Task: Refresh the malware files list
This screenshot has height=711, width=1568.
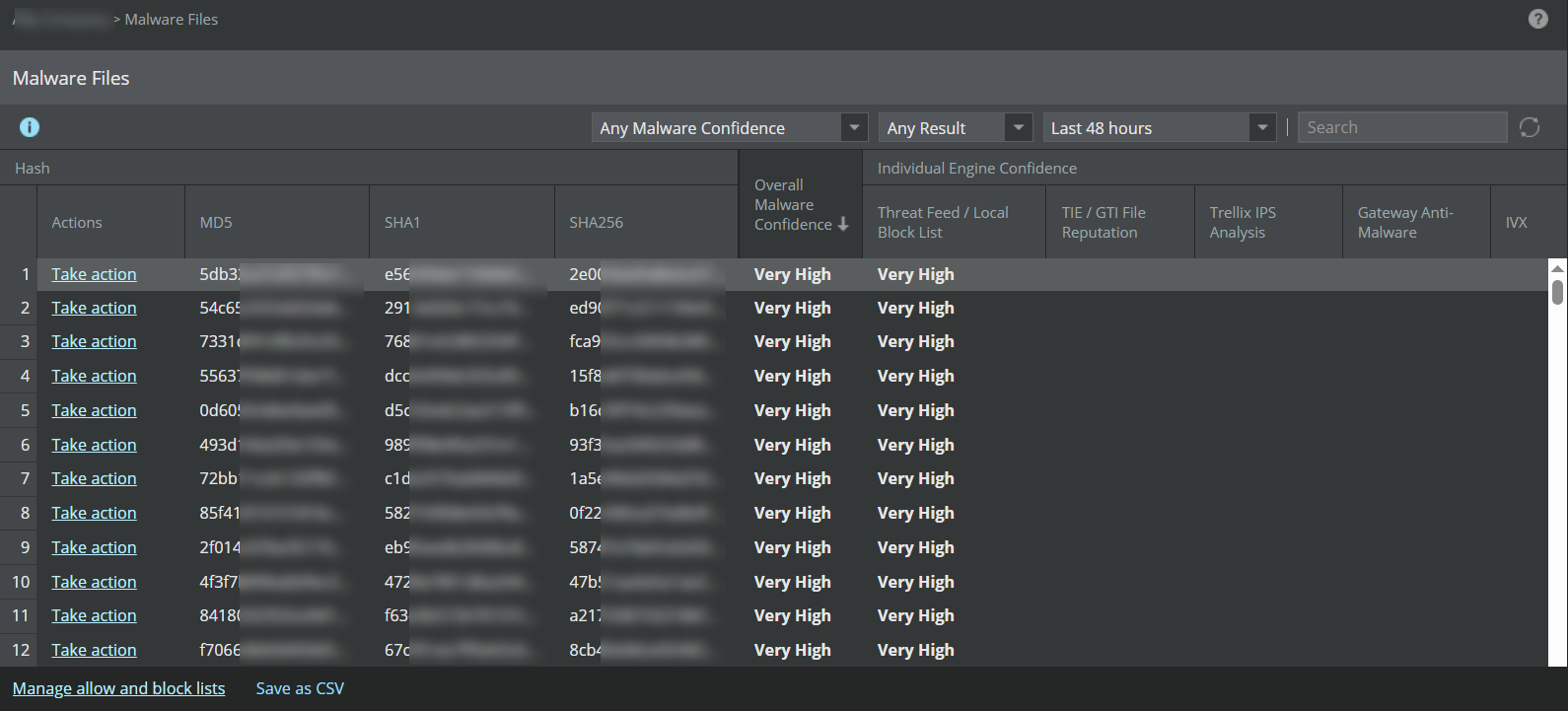Action: (1530, 127)
